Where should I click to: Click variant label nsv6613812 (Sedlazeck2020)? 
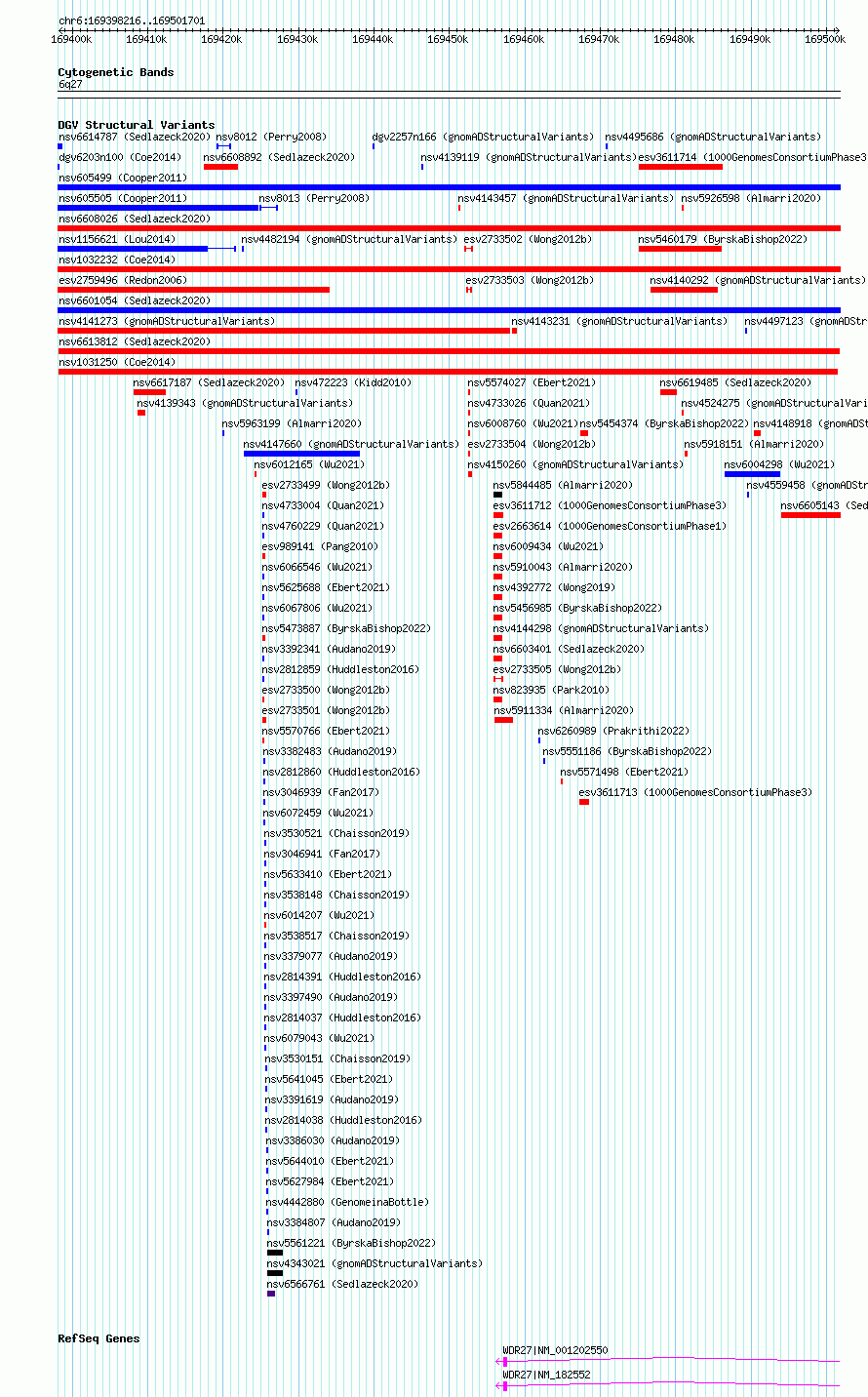click(134, 342)
